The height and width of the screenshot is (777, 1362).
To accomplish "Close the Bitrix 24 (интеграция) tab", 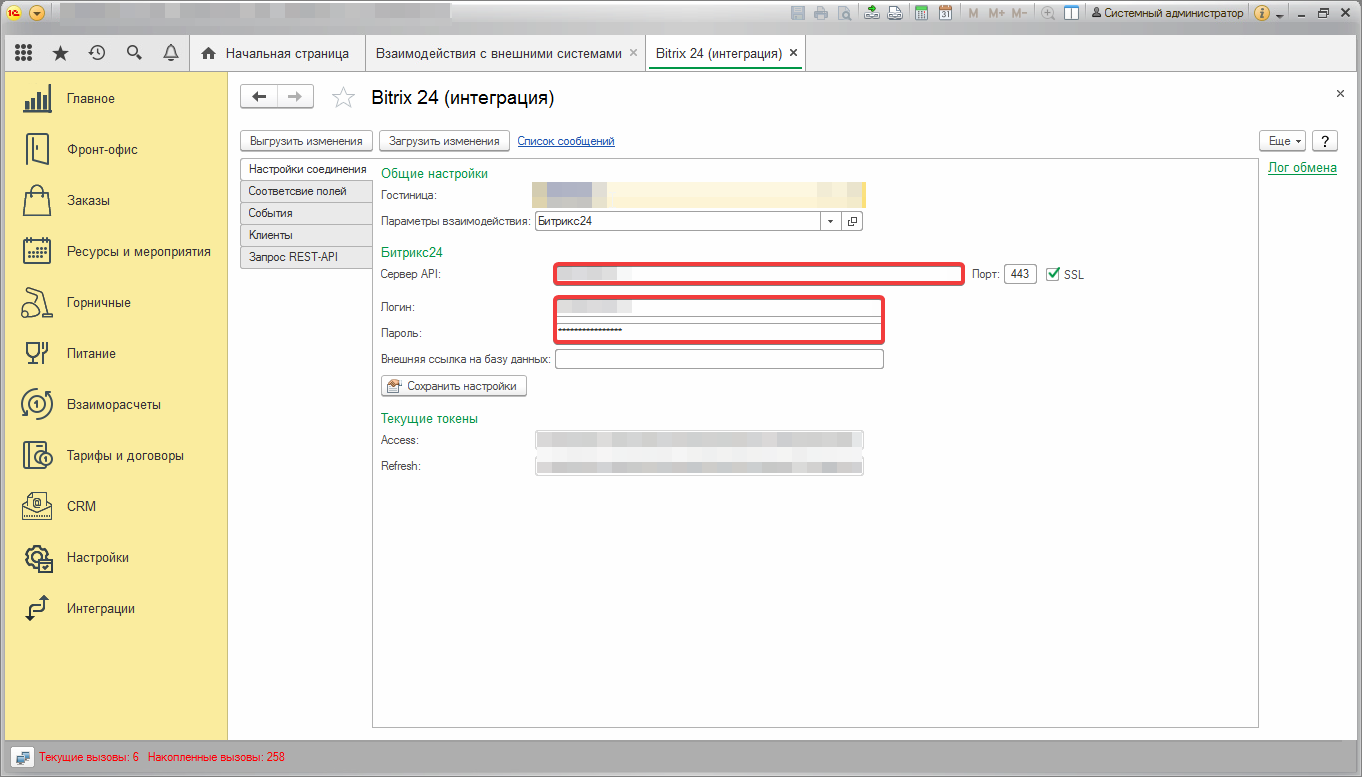I will [x=793, y=53].
